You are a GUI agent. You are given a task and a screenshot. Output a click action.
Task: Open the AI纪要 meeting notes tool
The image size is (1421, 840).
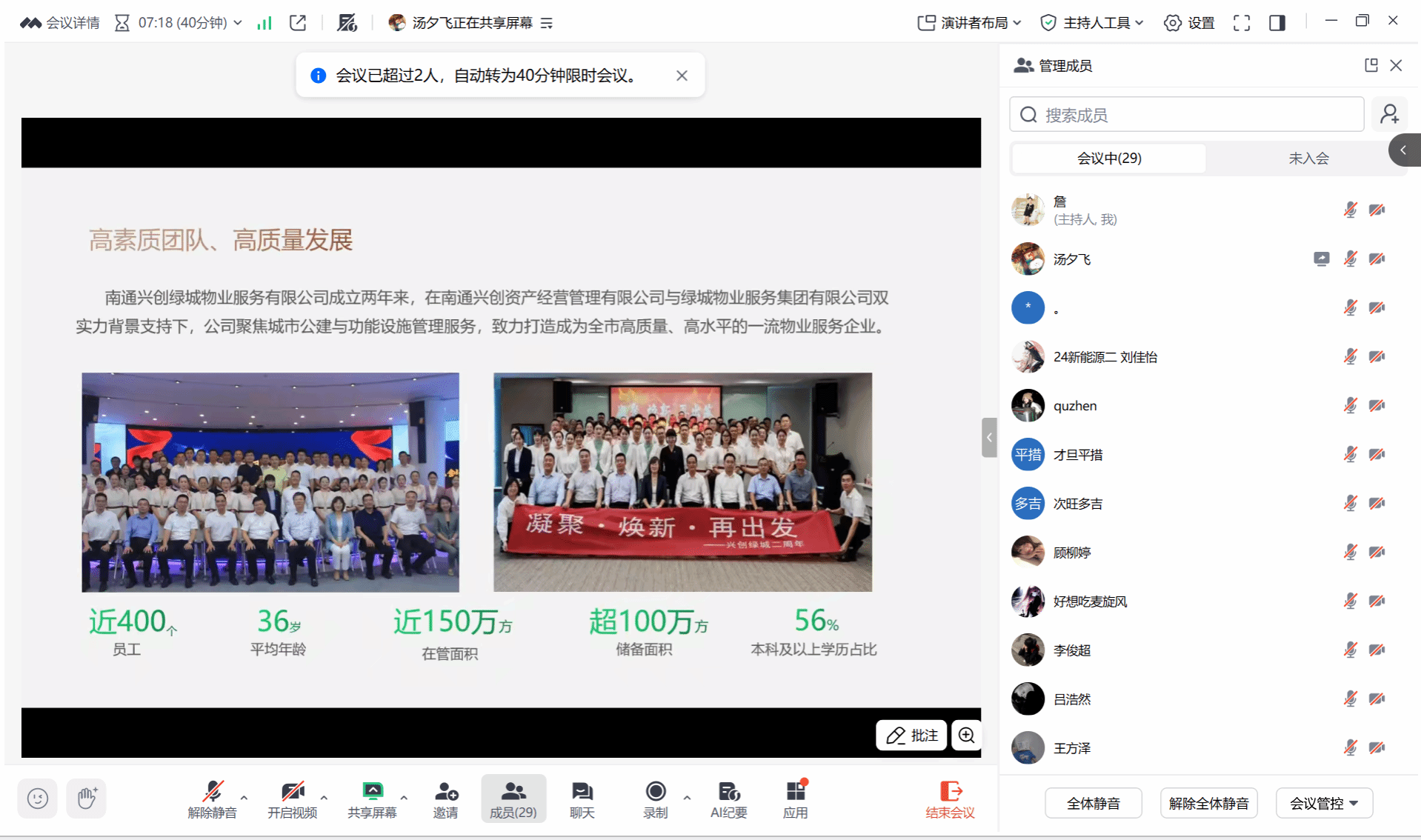tap(728, 799)
